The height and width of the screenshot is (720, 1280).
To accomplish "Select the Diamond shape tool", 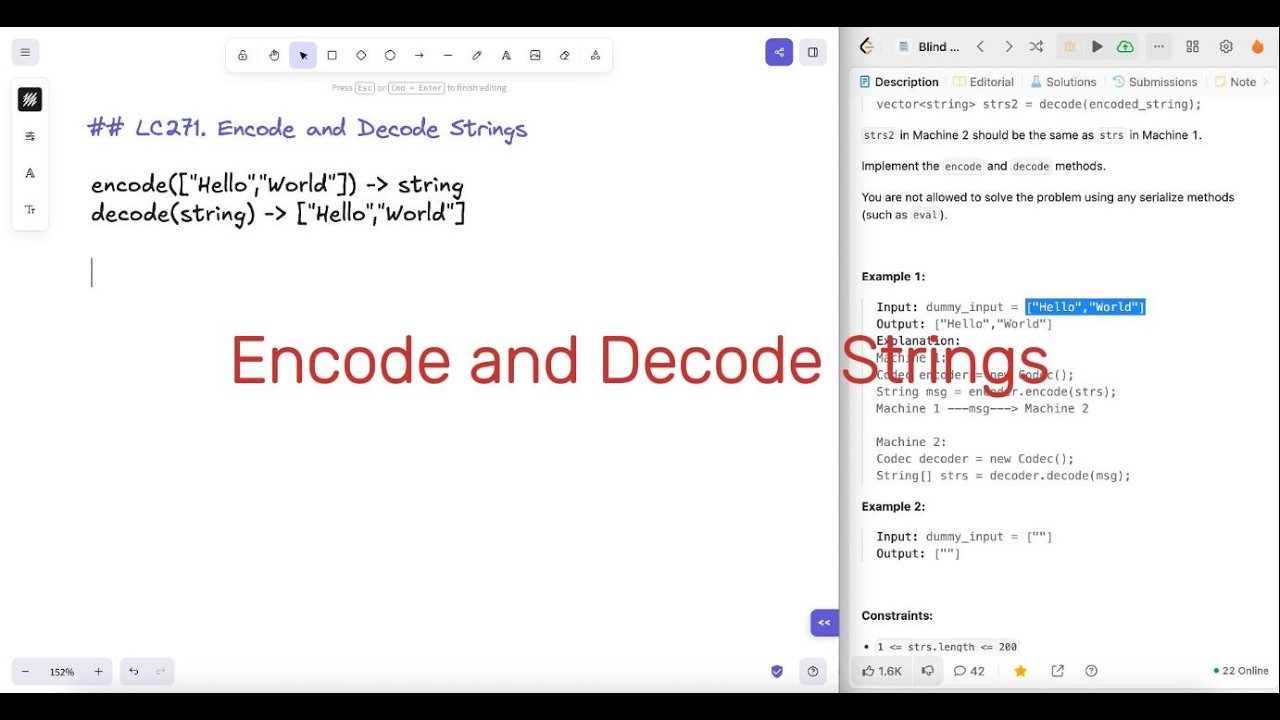I will (361, 55).
